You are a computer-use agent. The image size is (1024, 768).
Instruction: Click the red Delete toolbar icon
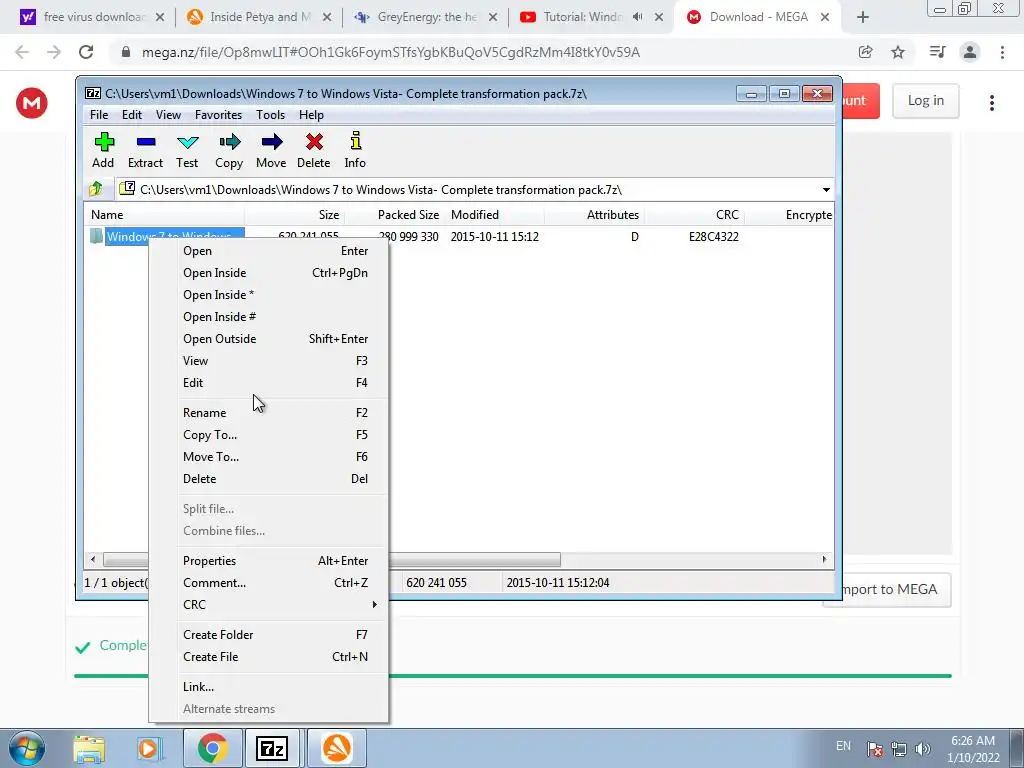[314, 142]
